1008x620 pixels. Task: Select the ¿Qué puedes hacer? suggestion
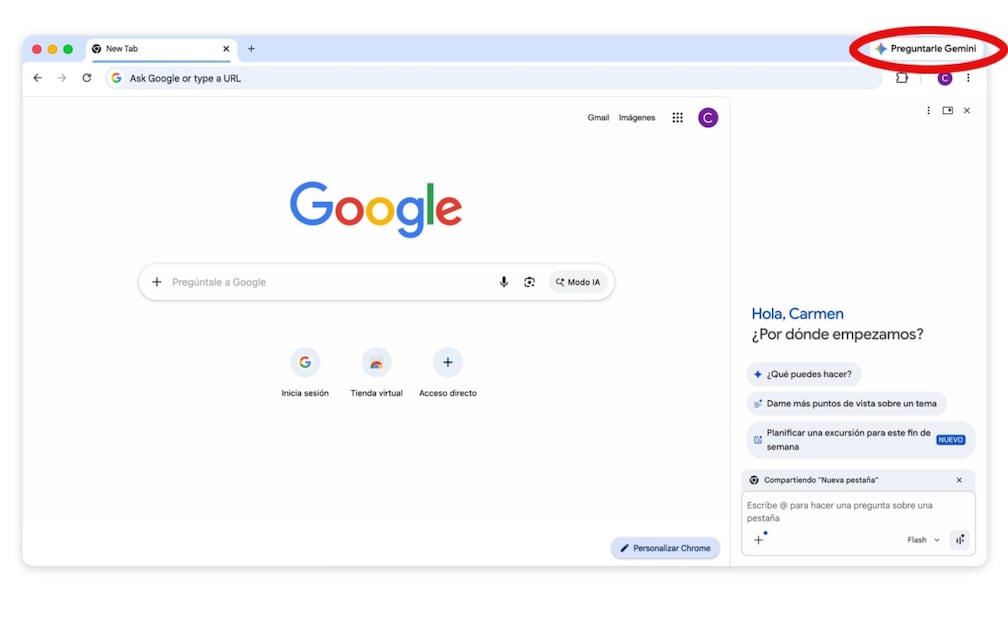804,374
